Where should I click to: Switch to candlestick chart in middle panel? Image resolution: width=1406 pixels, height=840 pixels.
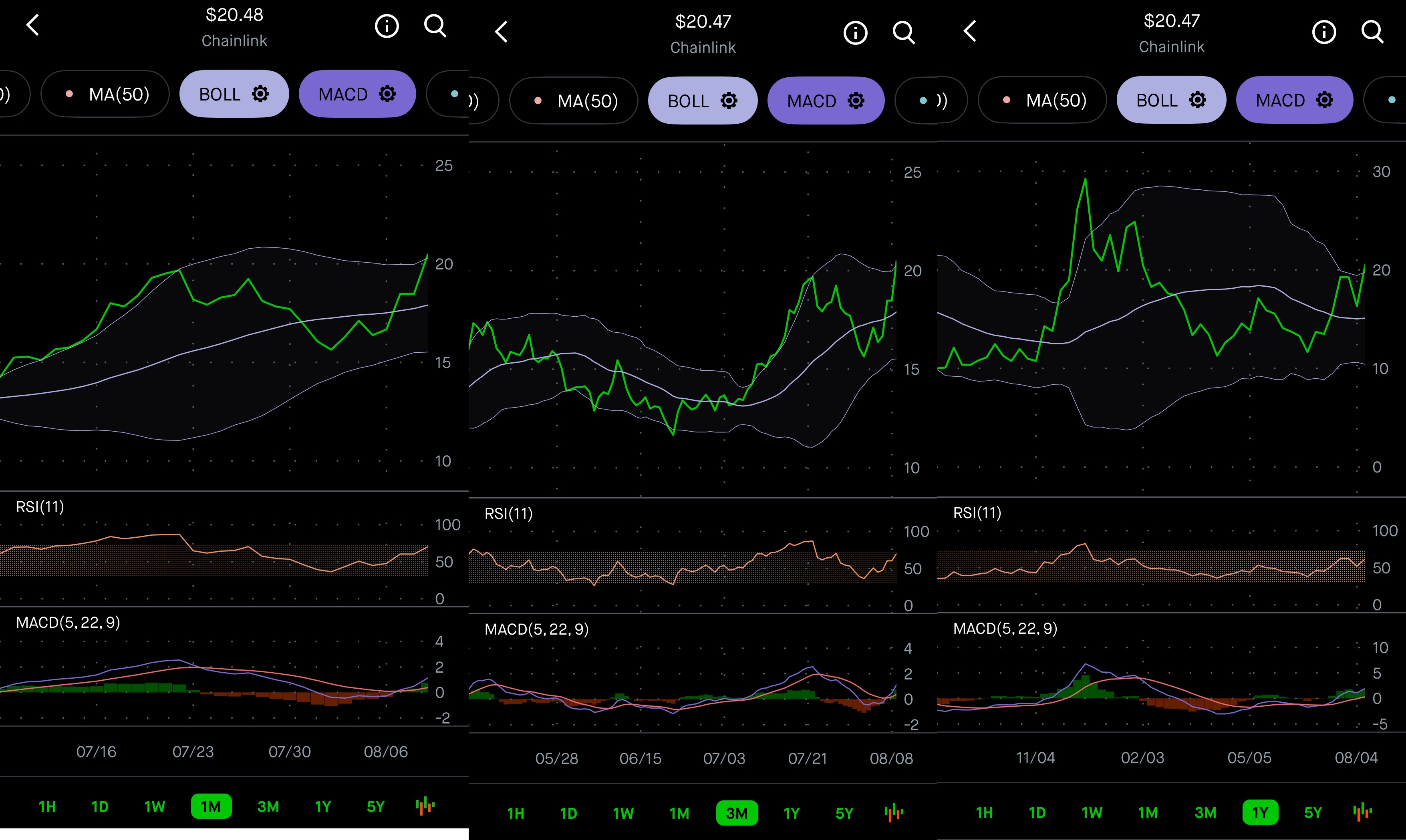[x=894, y=813]
